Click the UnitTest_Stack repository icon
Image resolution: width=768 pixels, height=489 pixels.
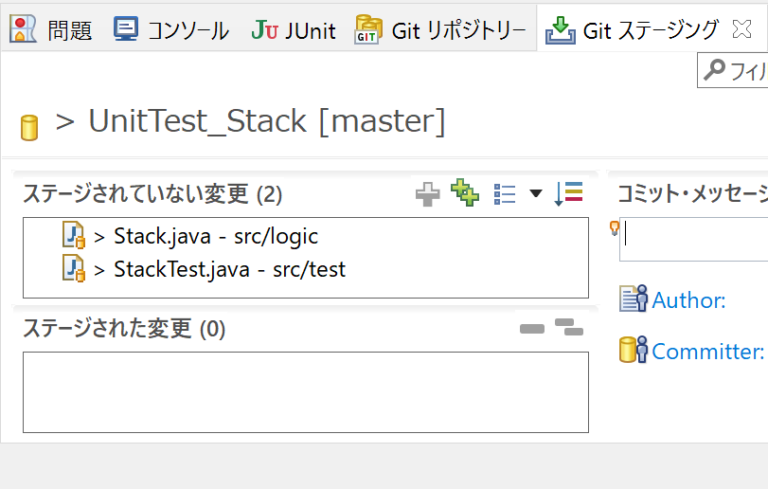point(30,127)
